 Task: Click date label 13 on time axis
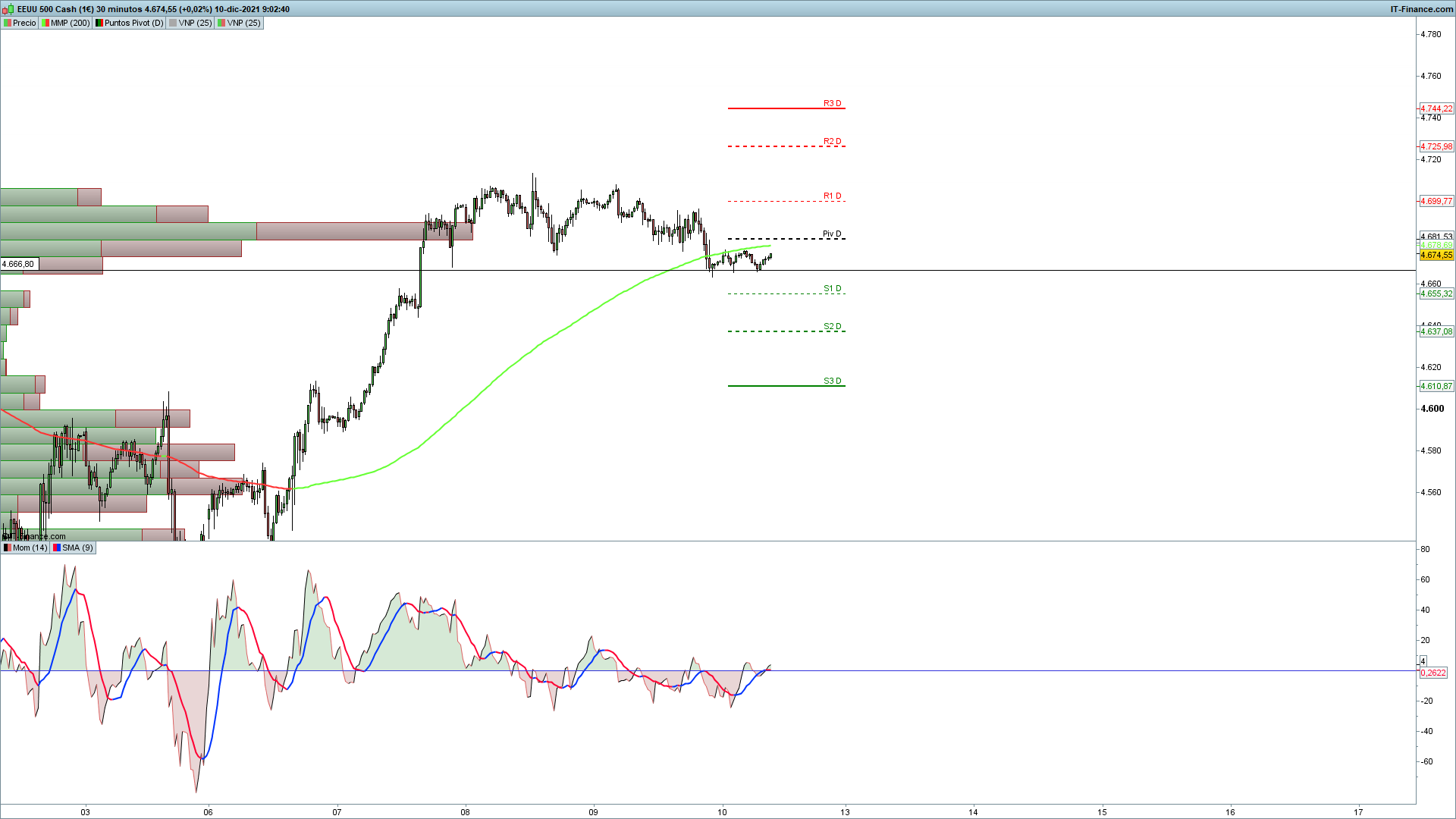pos(846,812)
